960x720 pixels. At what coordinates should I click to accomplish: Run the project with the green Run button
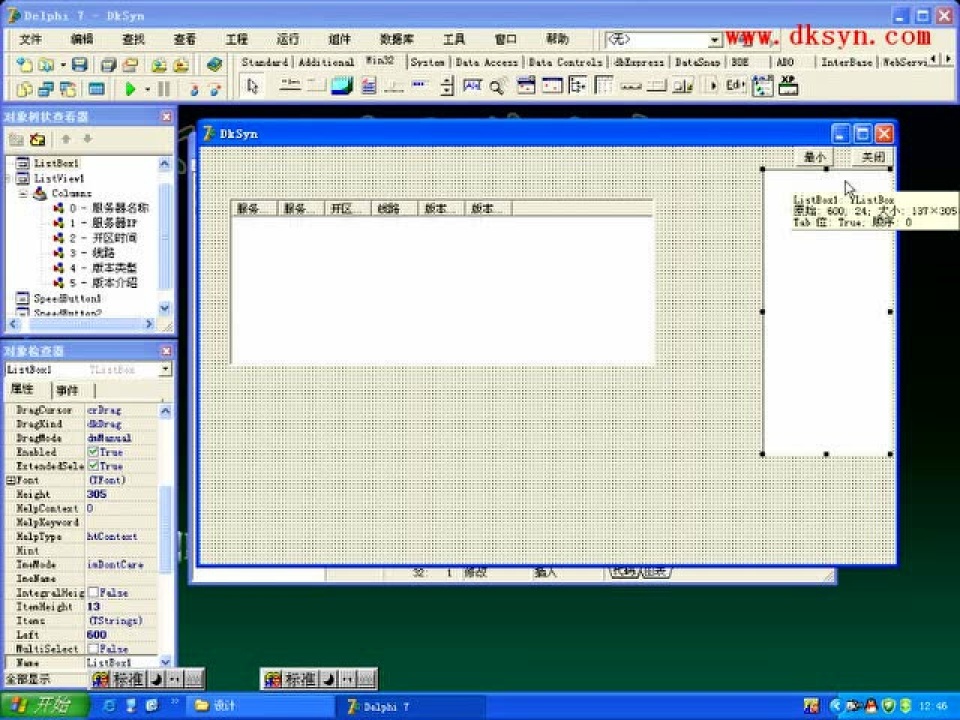pos(131,88)
